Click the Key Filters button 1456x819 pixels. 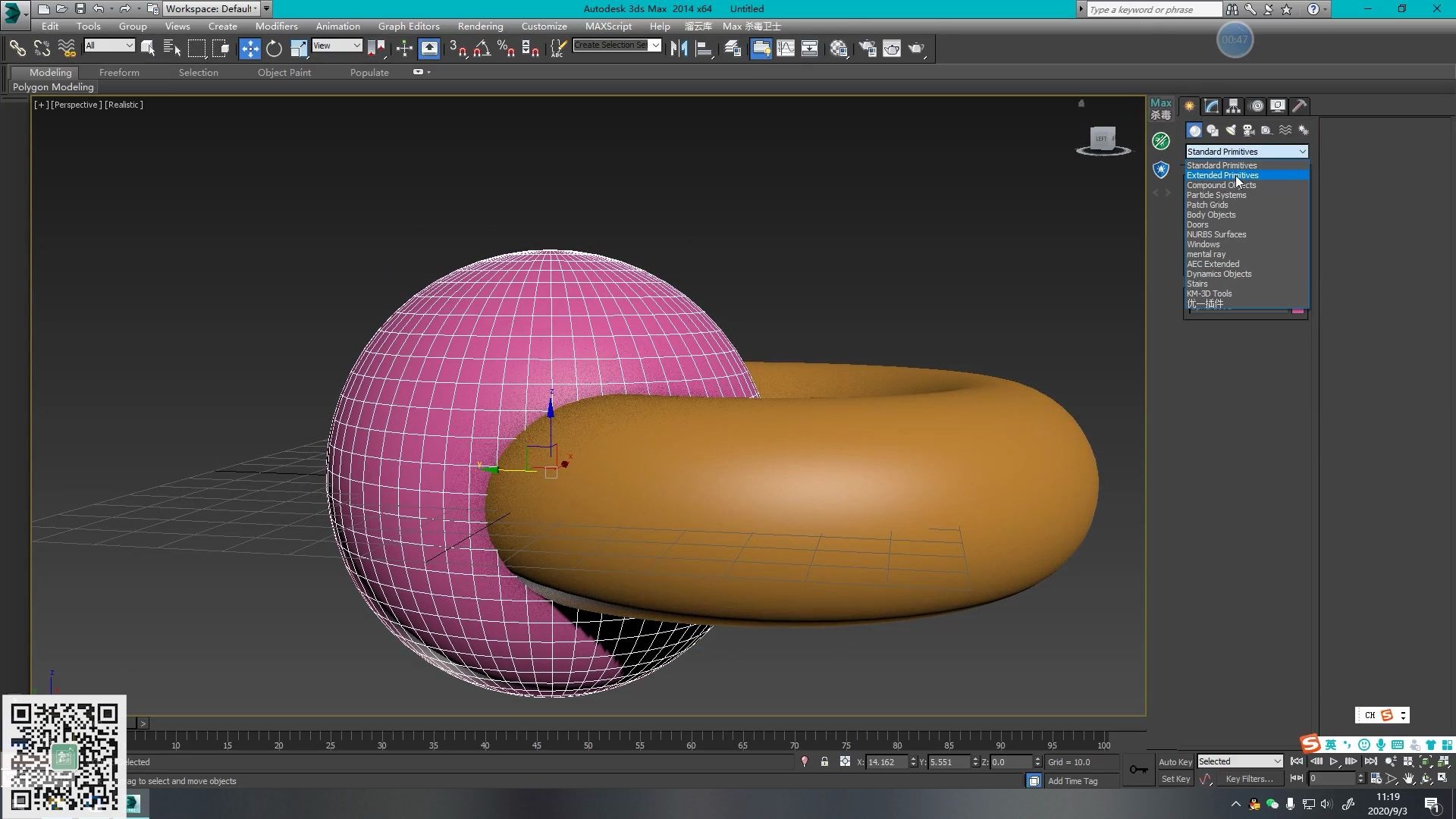pos(1250,779)
